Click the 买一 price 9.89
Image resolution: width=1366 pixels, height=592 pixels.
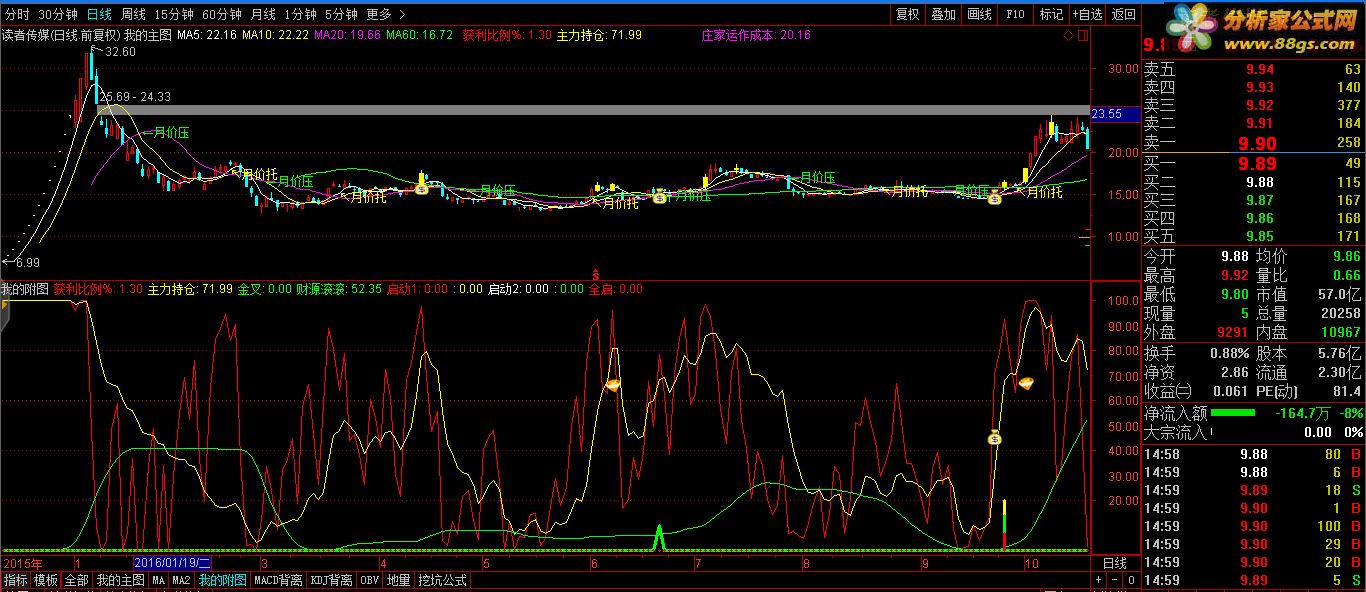[x=1257, y=163]
